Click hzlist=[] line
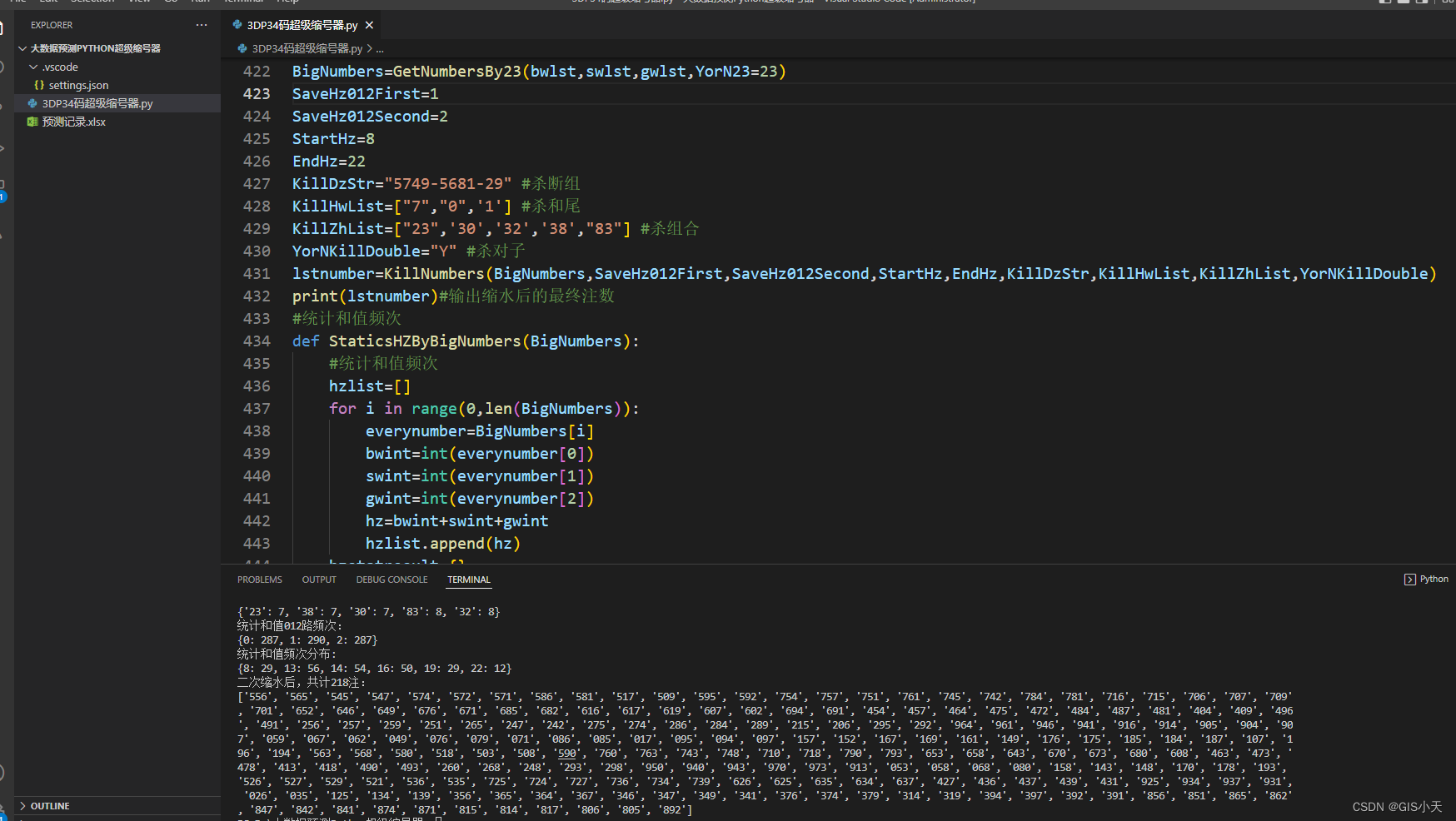The width and height of the screenshot is (1456, 821). click(x=370, y=386)
